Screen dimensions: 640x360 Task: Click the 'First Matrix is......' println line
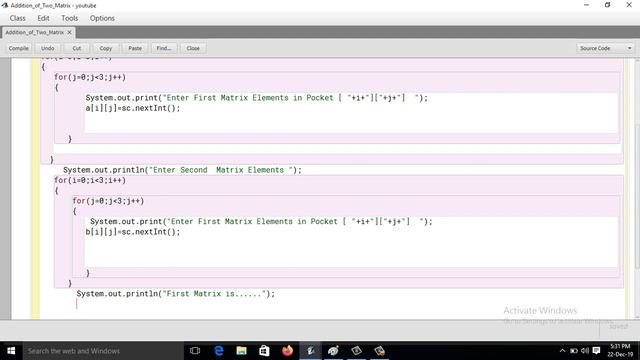(x=176, y=293)
